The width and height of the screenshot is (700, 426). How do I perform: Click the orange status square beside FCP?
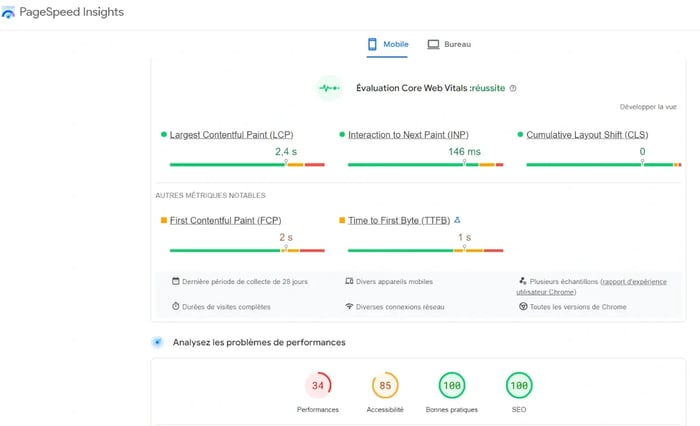(x=163, y=220)
